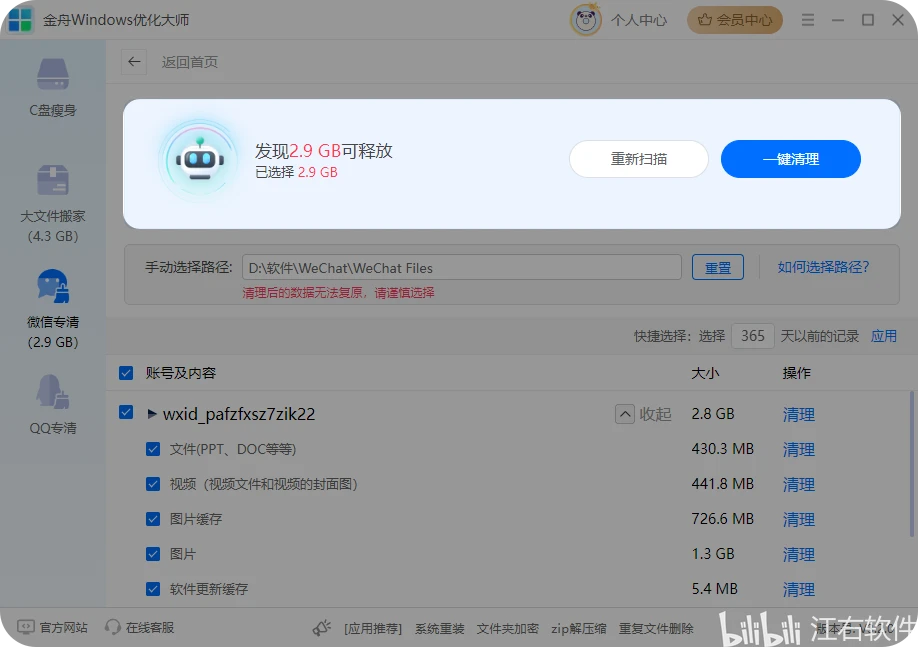This screenshot has width=918, height=647.
Task: Uncheck wxid_pafzfxsz7zik22 account checkbox
Action: [126, 412]
